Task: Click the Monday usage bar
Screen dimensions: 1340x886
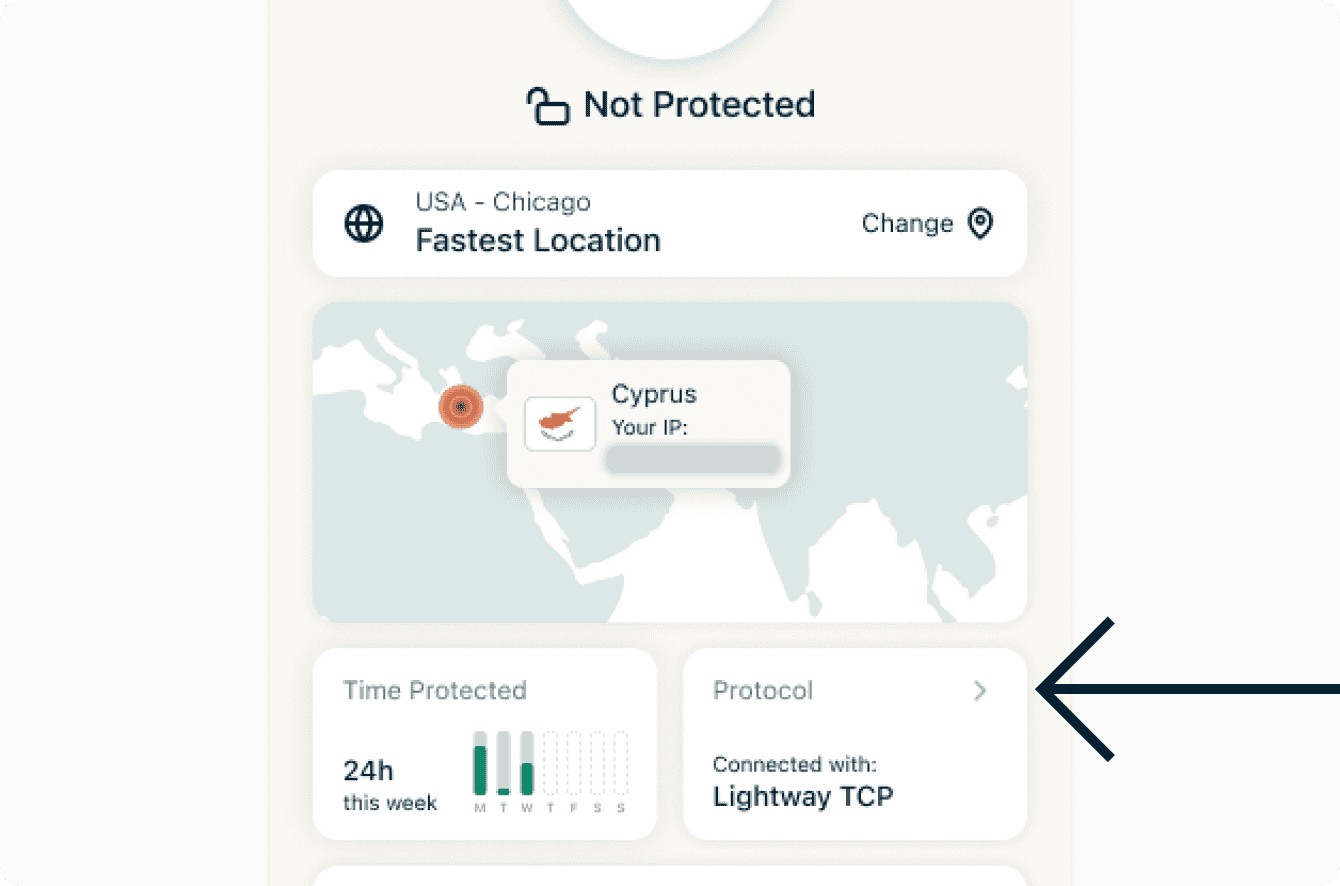Action: click(x=480, y=764)
